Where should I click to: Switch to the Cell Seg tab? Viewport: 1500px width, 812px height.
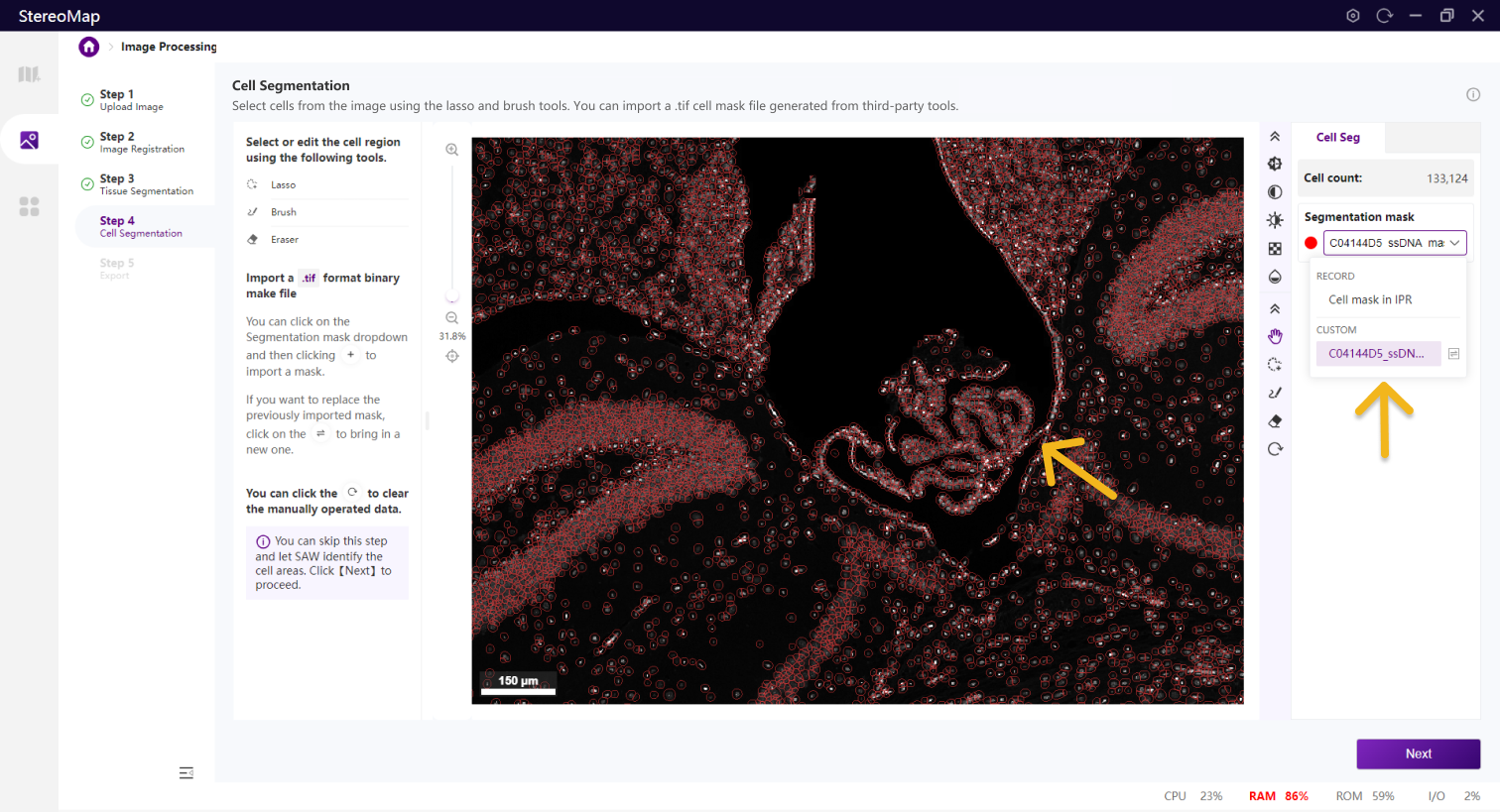pos(1337,138)
